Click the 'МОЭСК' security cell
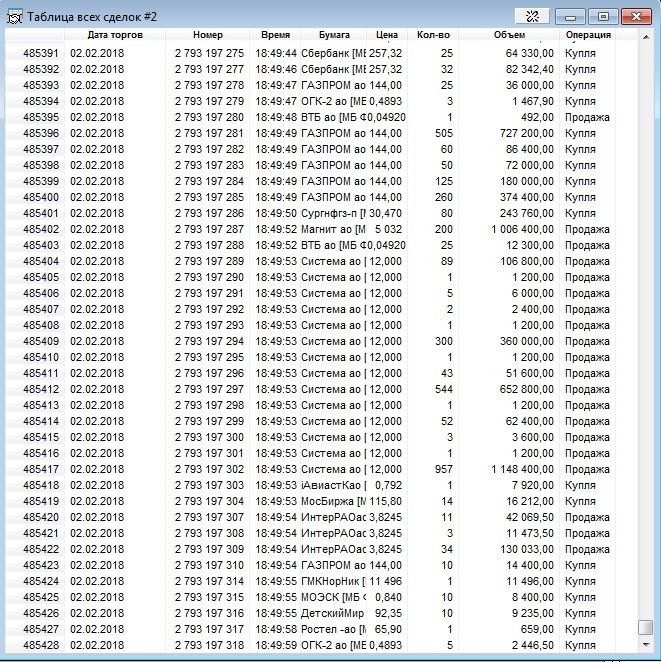 coord(333,598)
